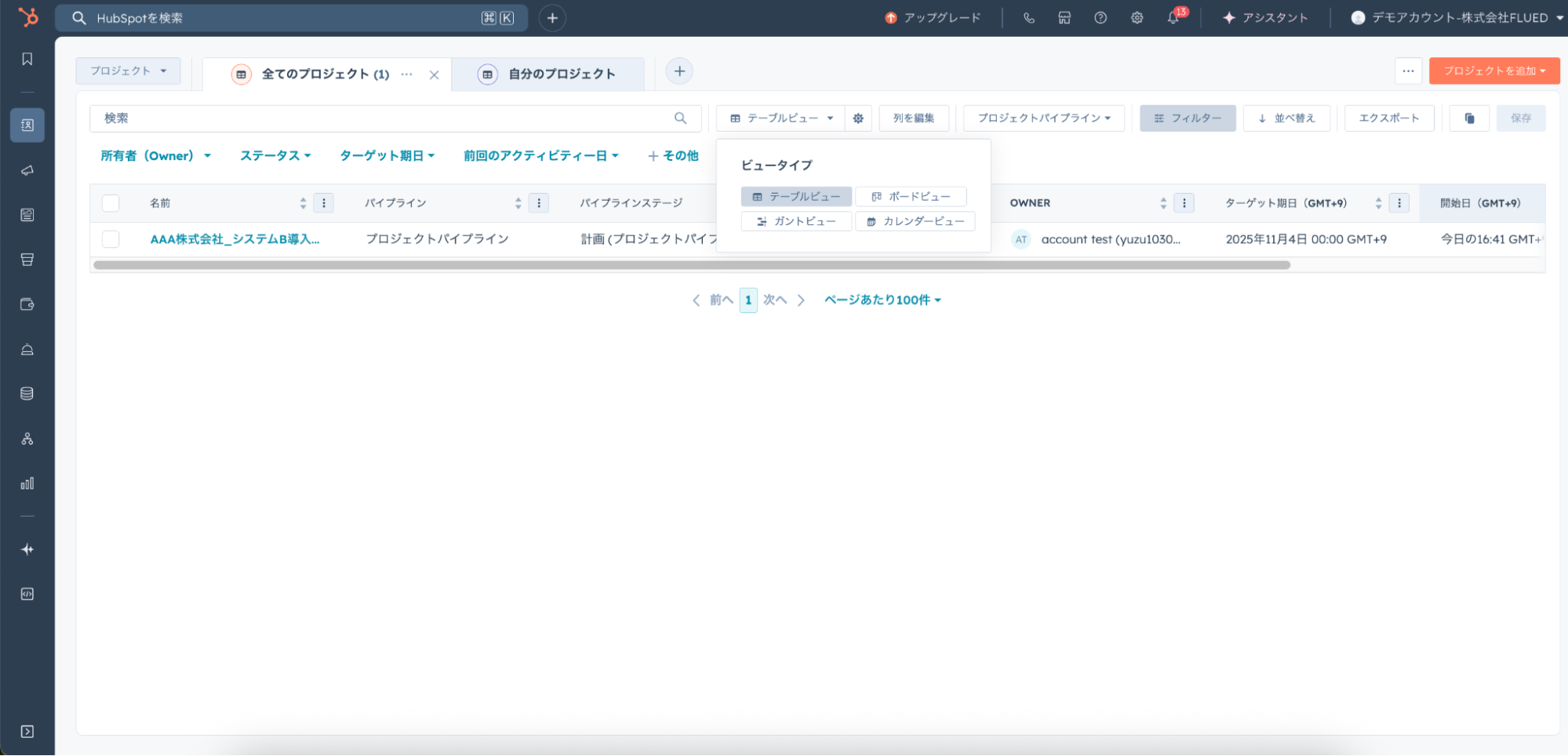Viewport: 1568px width, 756px height.
Task: Click the HubSpot sprocket logo
Action: (x=27, y=17)
